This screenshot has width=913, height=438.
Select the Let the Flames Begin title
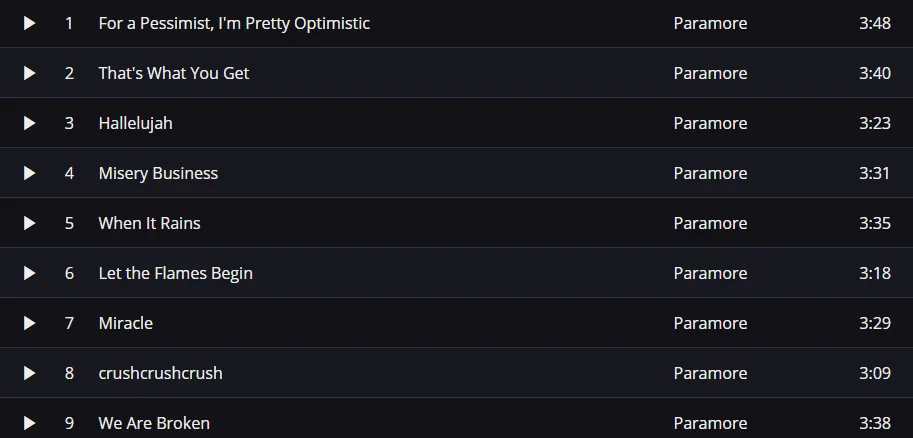[176, 273]
